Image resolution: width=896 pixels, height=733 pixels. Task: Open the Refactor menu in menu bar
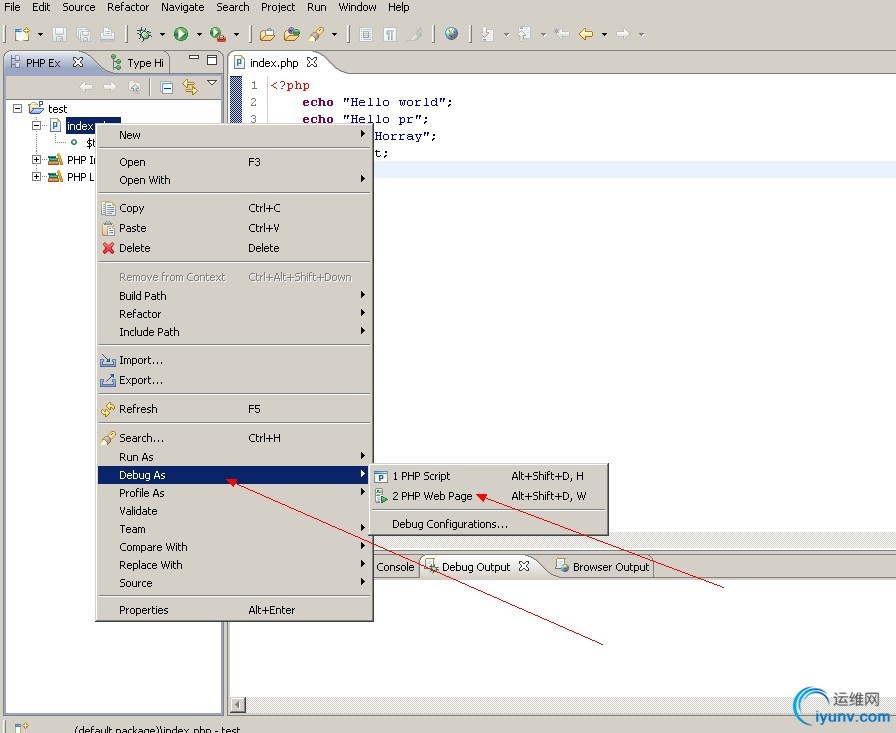128,7
